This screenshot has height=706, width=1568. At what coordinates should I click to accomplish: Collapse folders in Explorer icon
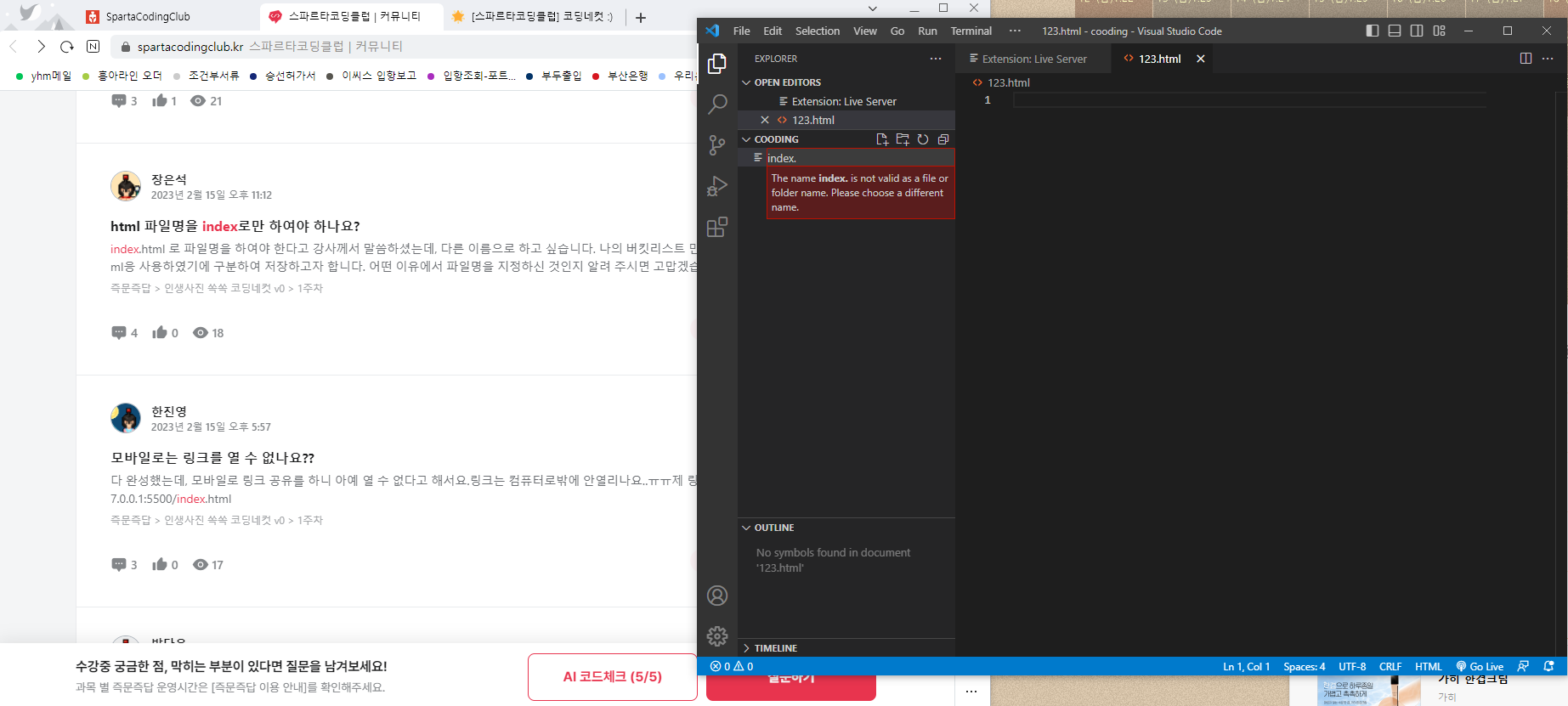tap(943, 139)
